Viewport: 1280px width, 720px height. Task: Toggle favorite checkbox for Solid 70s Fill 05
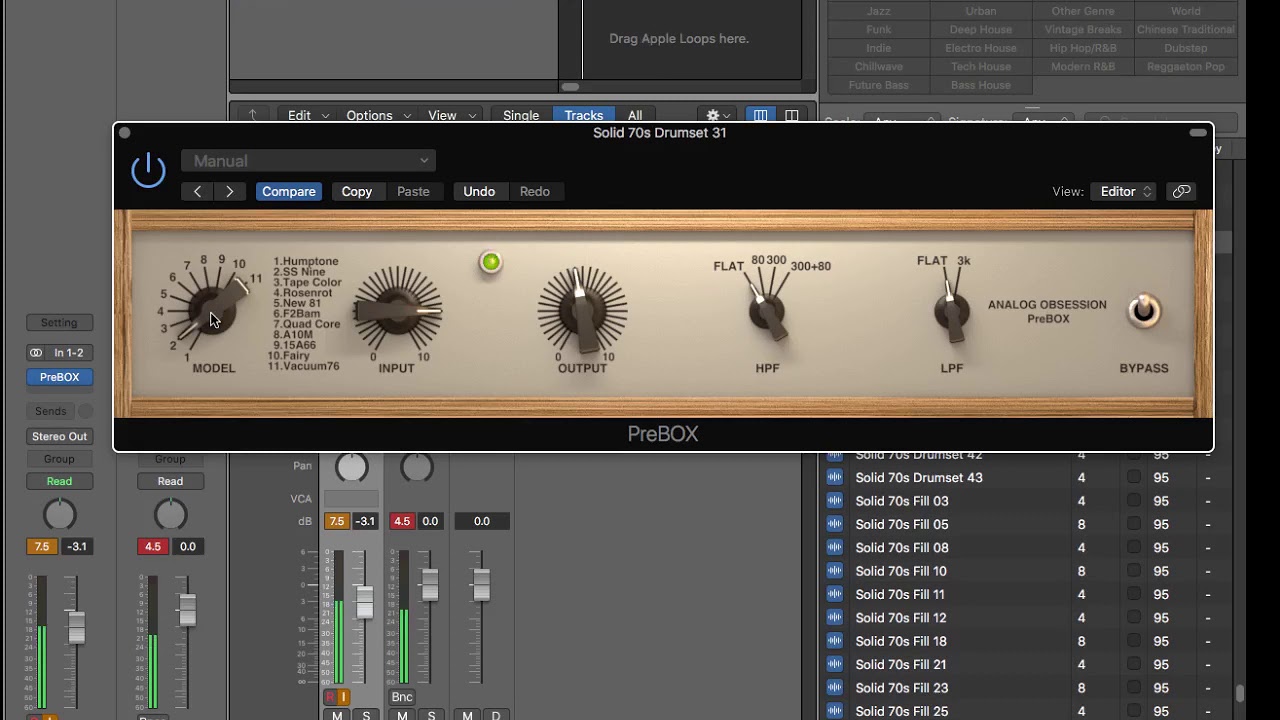[1133, 524]
